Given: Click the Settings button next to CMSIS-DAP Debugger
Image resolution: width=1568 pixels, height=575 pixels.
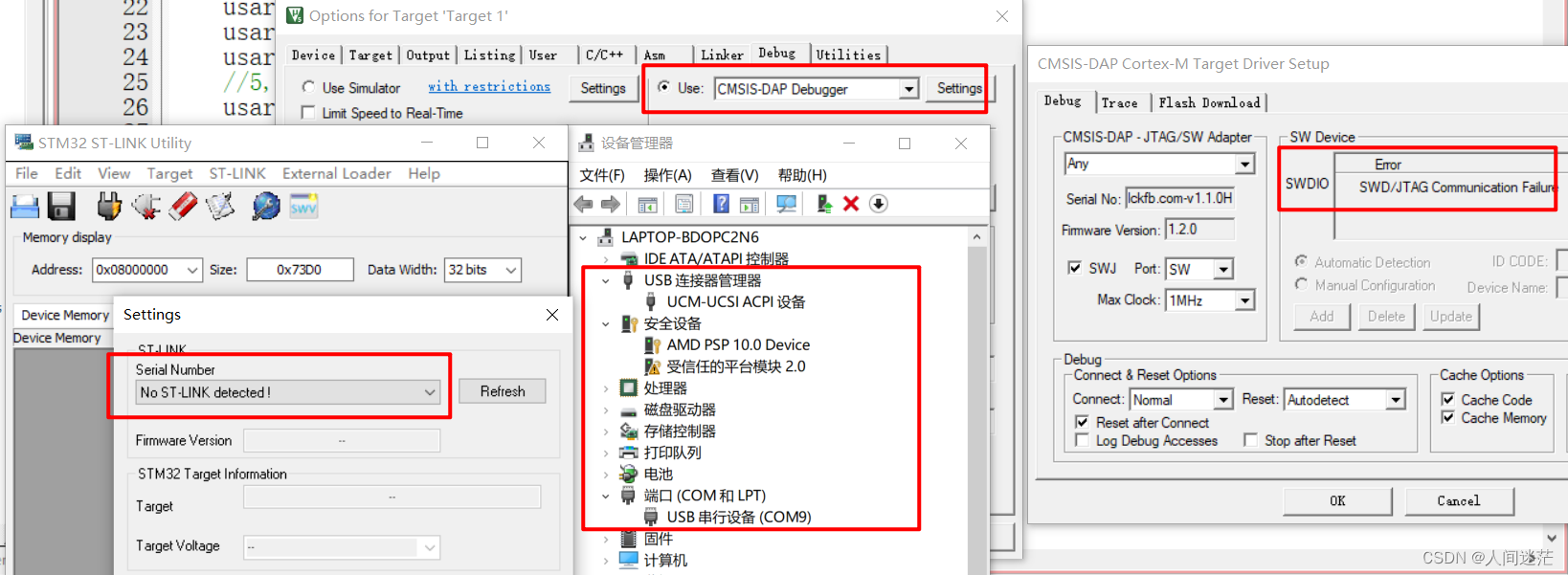Looking at the screenshot, I should 959,88.
